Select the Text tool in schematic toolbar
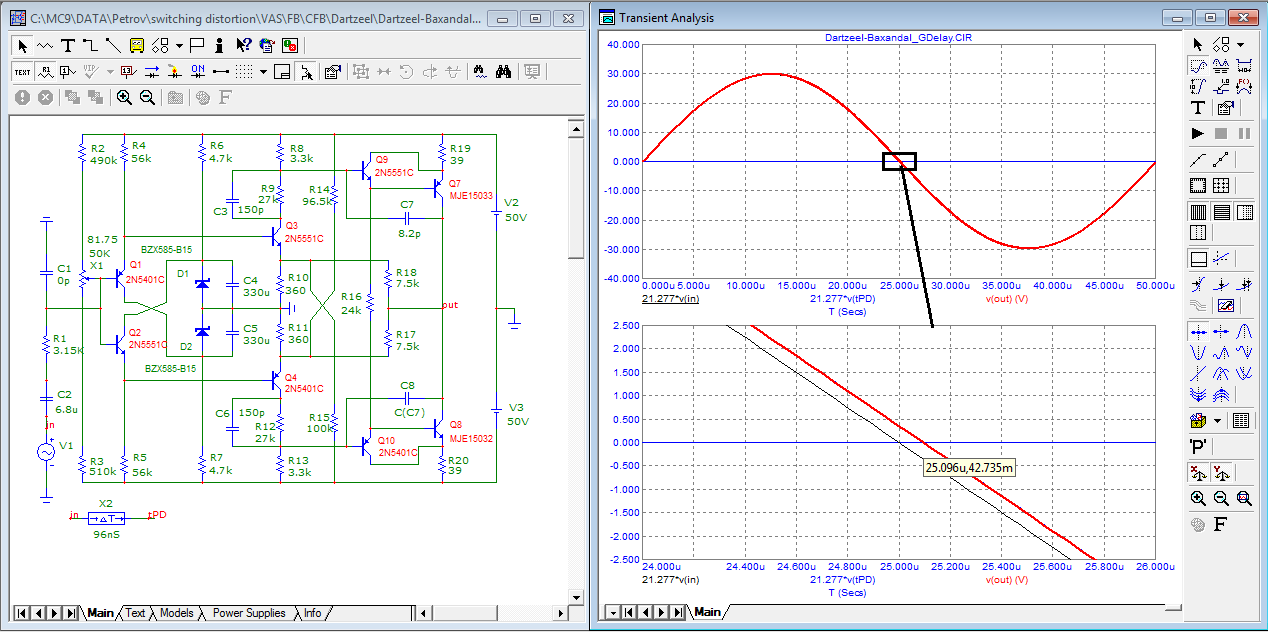Viewport: 1268px width, 632px height. point(68,45)
